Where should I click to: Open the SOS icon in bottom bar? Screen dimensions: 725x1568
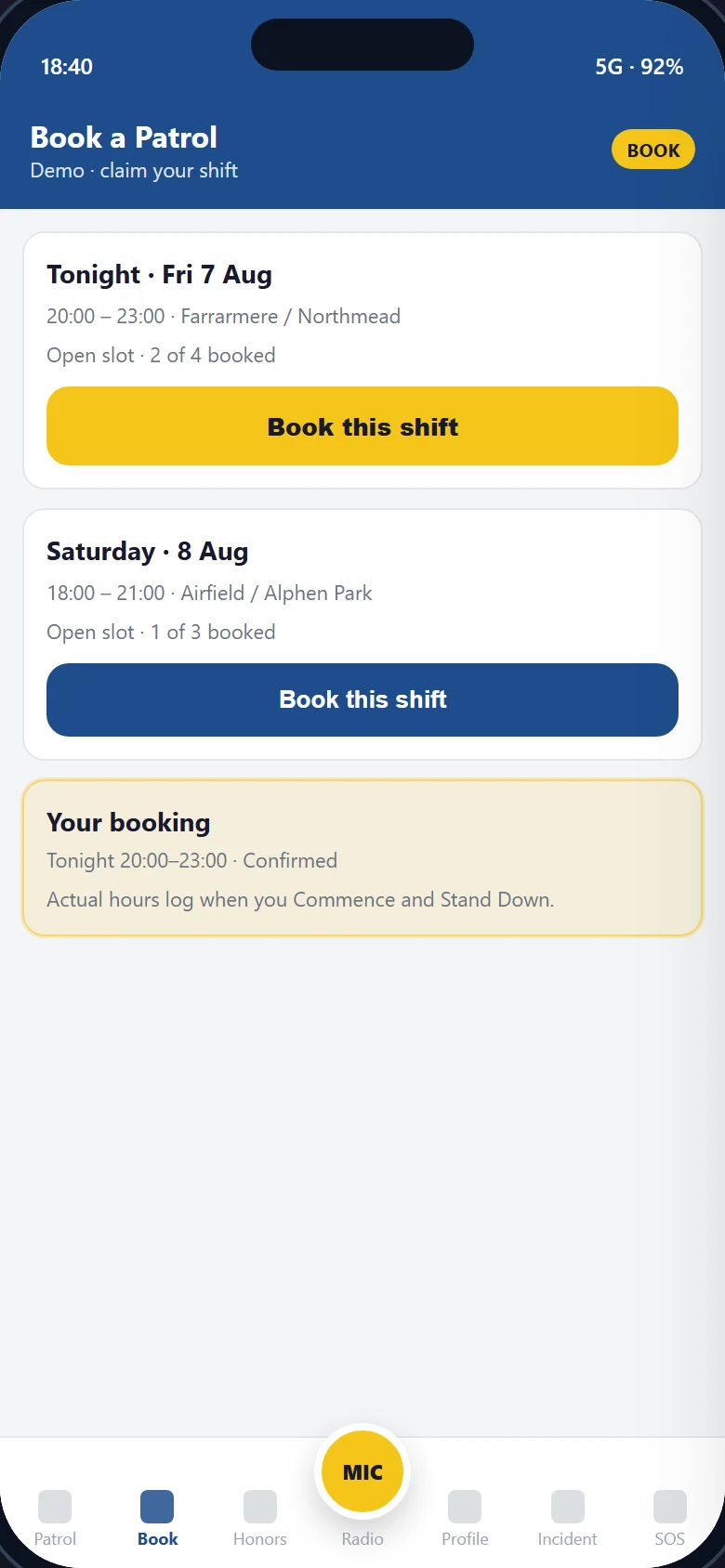tap(670, 1506)
